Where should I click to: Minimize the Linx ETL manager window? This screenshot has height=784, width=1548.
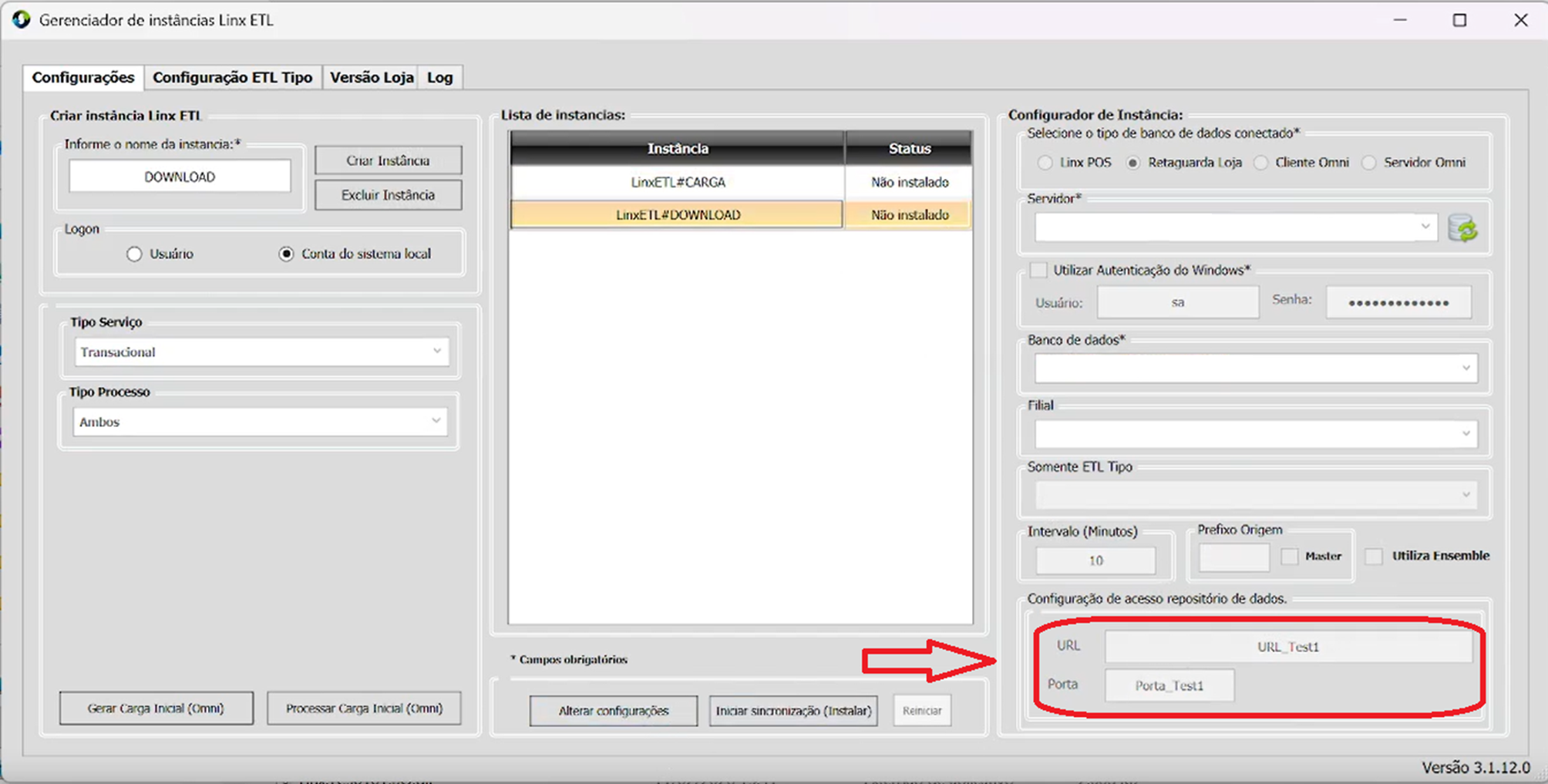click(1400, 20)
